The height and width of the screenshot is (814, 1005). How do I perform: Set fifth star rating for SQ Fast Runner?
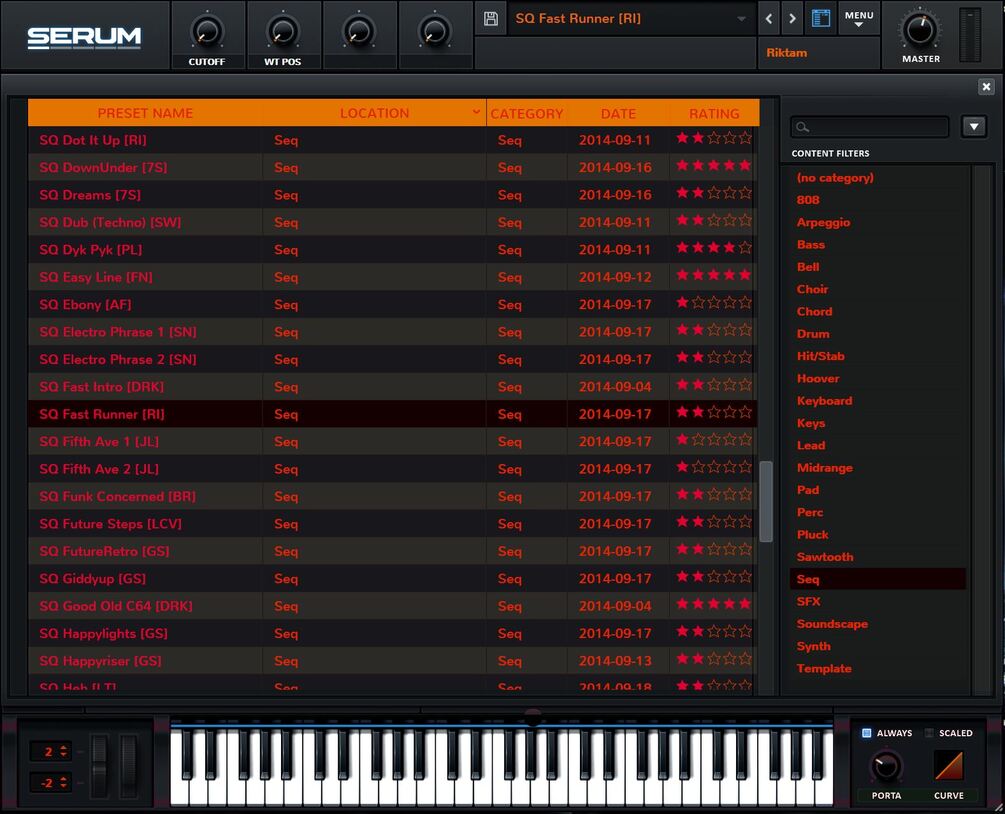coord(745,412)
